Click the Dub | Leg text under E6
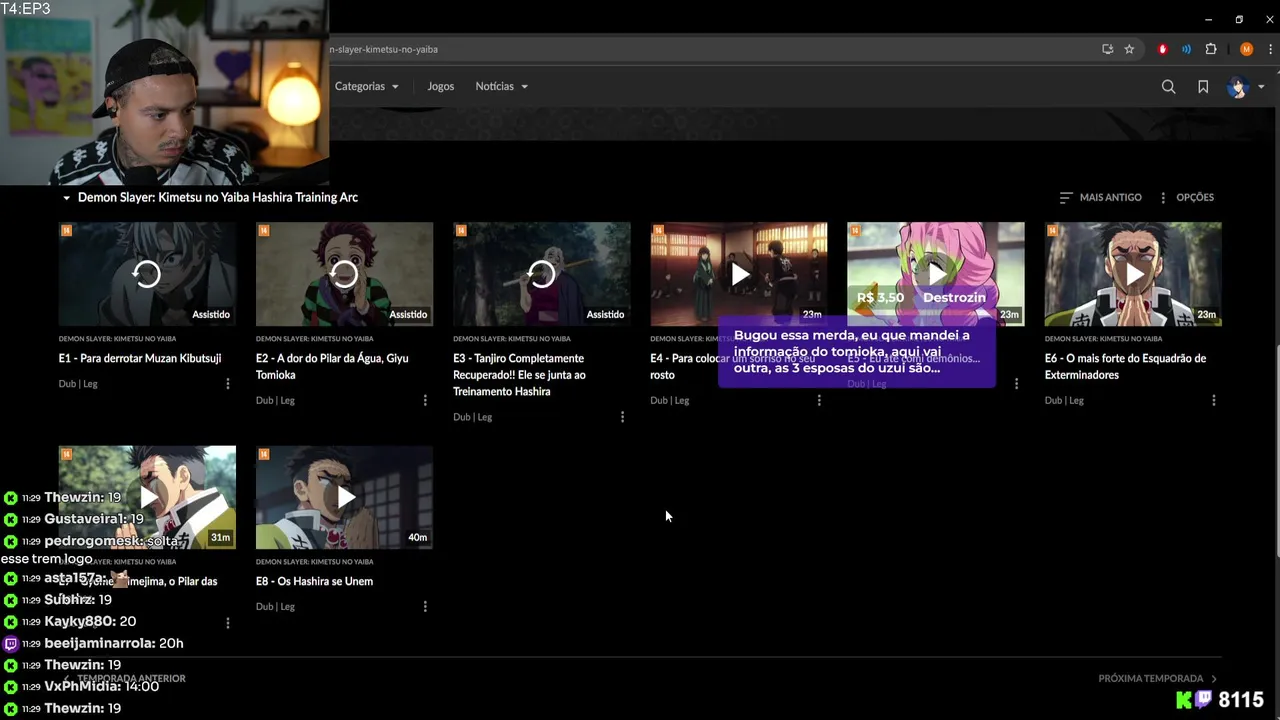This screenshot has width=1280, height=720. click(x=1064, y=401)
